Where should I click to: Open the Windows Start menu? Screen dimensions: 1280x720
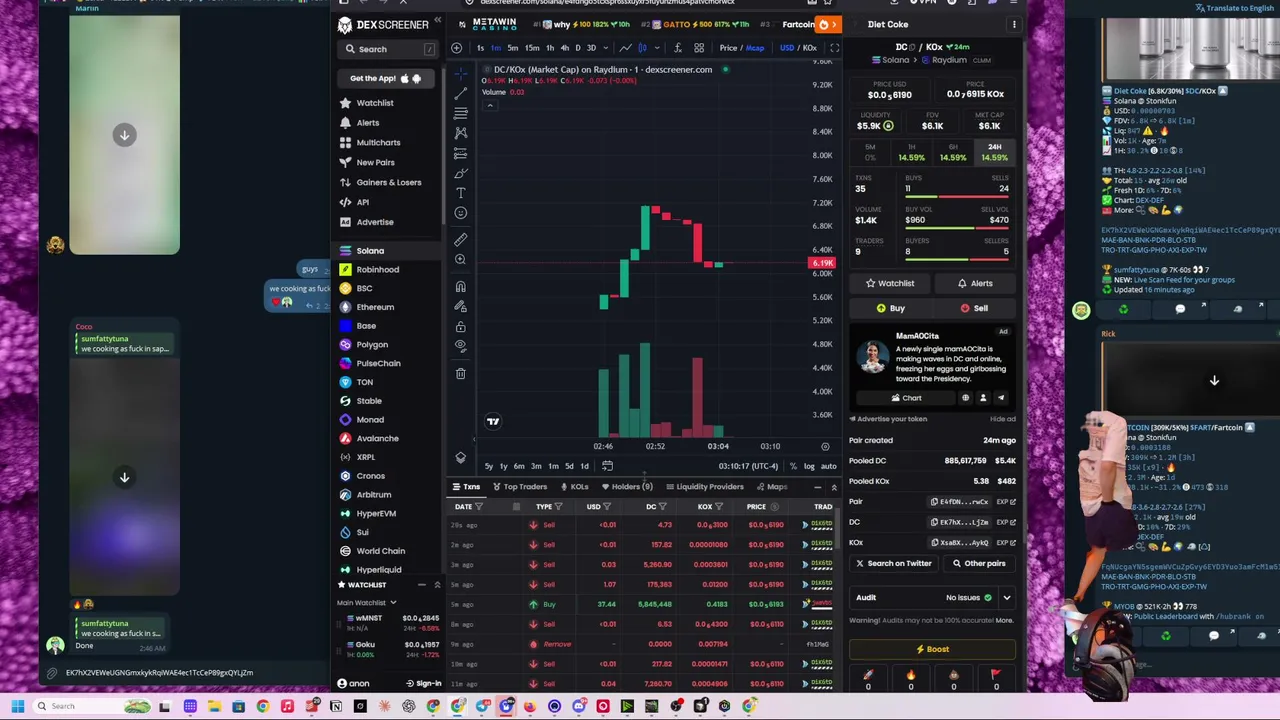(x=17, y=706)
